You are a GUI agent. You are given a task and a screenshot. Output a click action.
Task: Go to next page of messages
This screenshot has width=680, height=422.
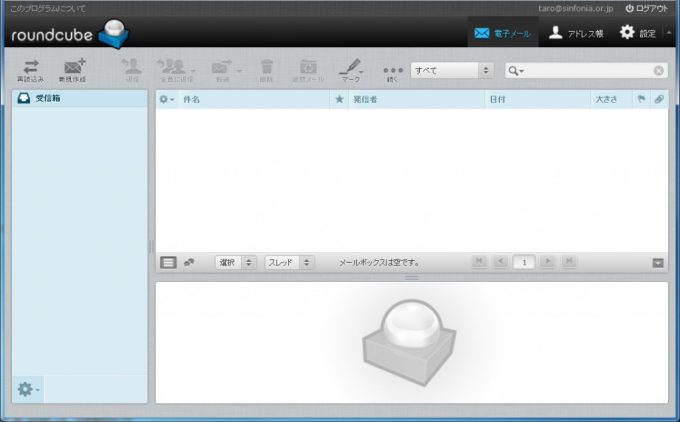[x=547, y=262]
